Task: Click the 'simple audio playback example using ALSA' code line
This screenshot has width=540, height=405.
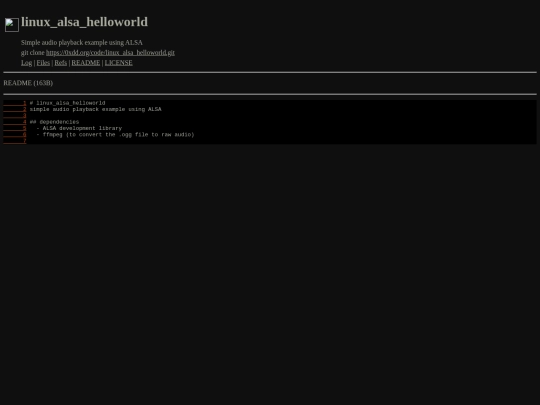Action: [x=96, y=109]
